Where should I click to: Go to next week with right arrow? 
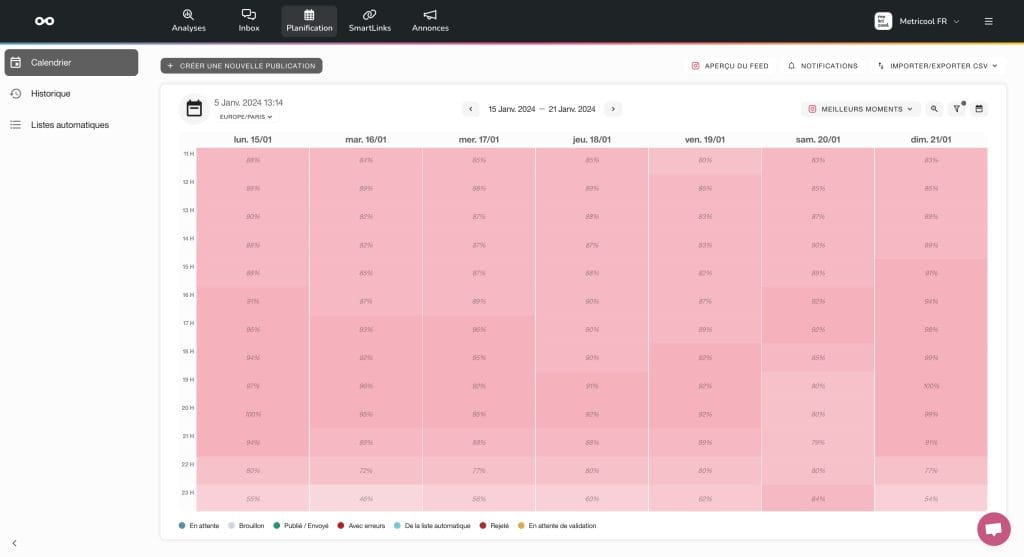[x=613, y=109]
